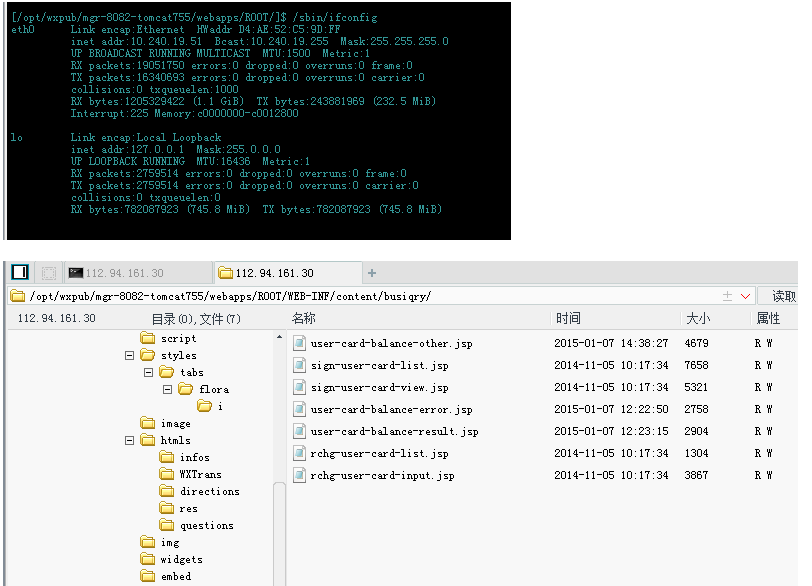Switch to the terminal tab 112.94.161.30

[139, 273]
